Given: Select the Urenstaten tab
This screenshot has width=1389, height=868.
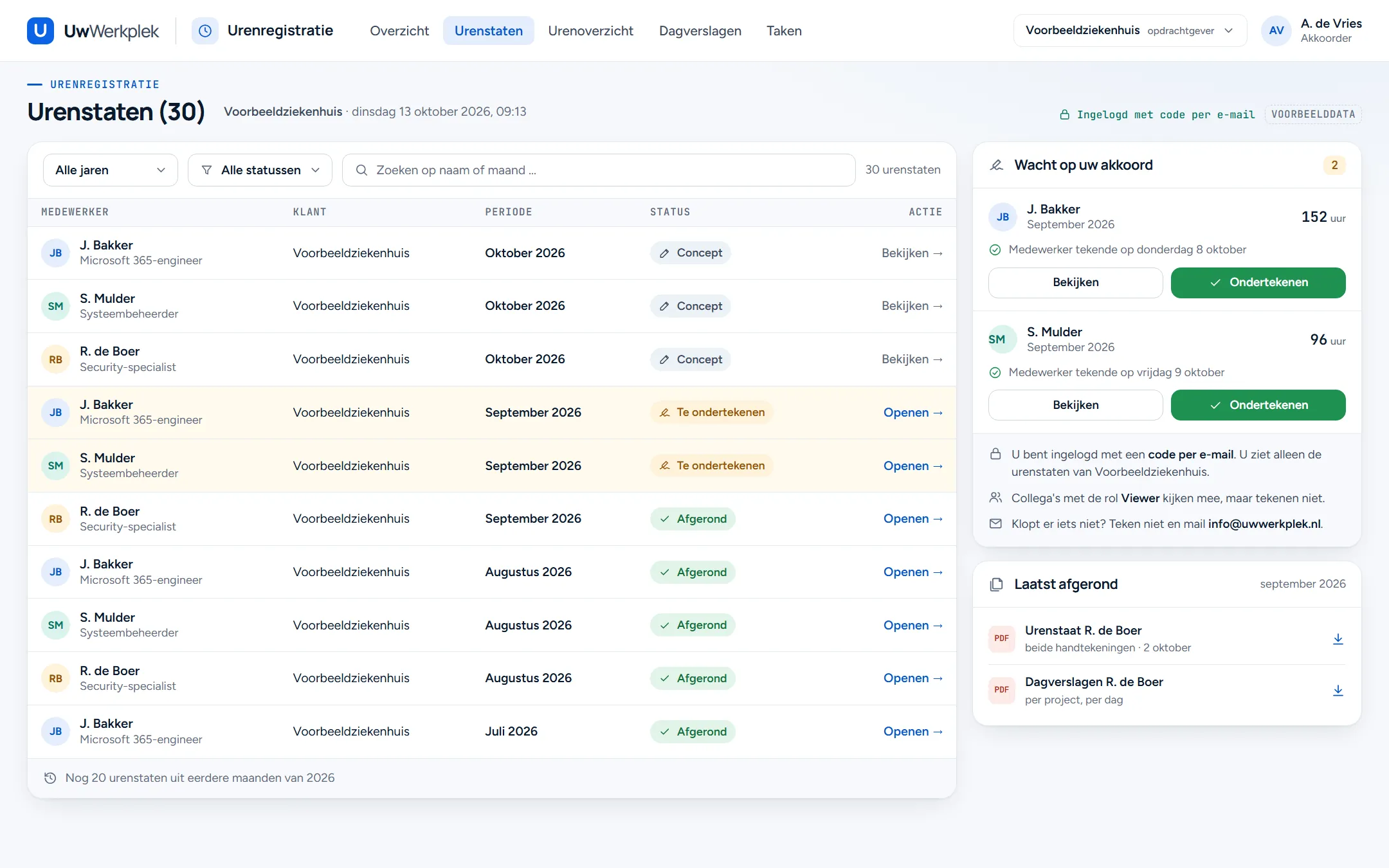Looking at the screenshot, I should coord(489,31).
